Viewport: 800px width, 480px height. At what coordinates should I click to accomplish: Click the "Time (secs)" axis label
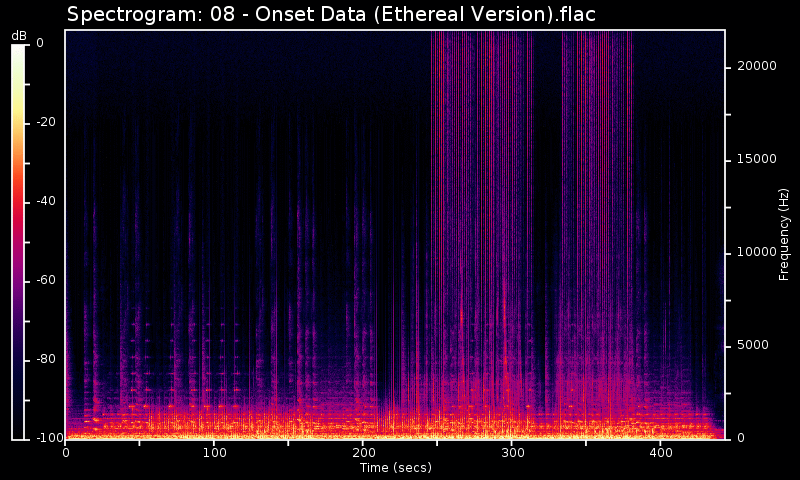(x=395, y=467)
